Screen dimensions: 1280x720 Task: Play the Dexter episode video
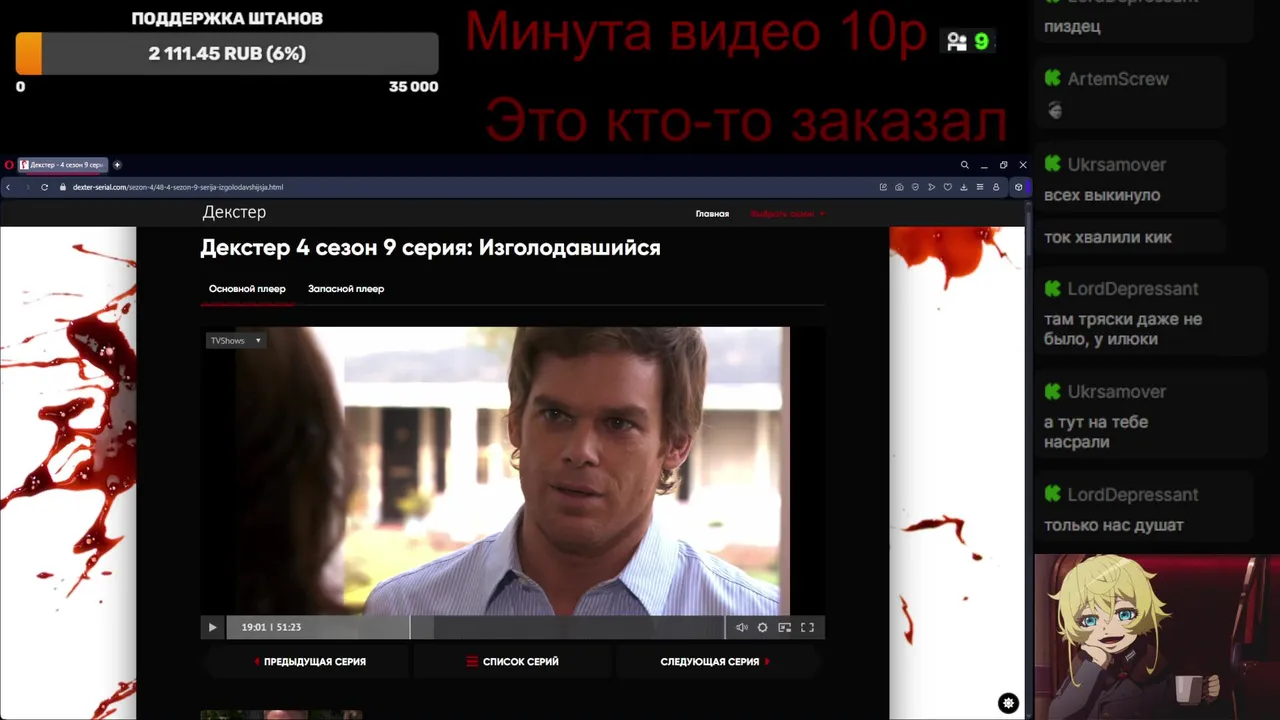(212, 627)
